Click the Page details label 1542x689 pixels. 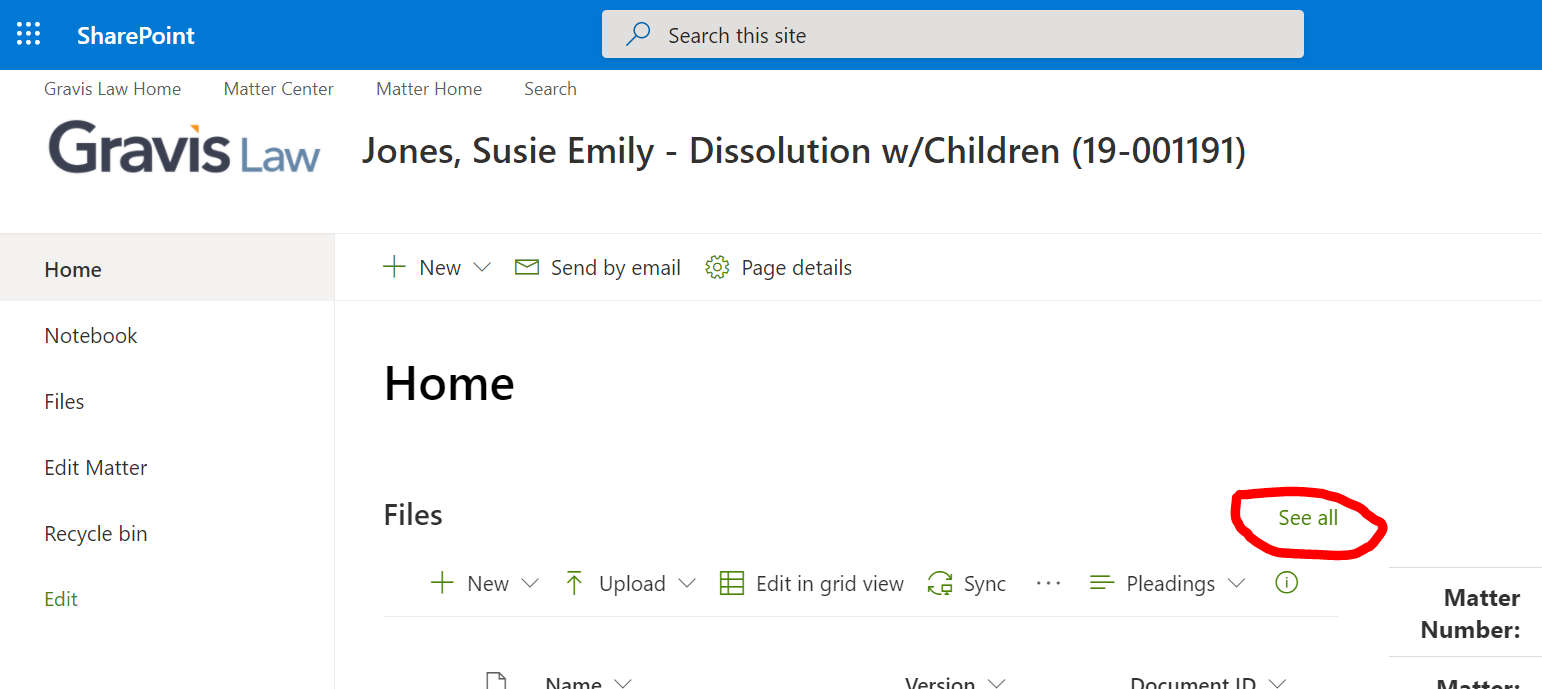click(x=797, y=268)
